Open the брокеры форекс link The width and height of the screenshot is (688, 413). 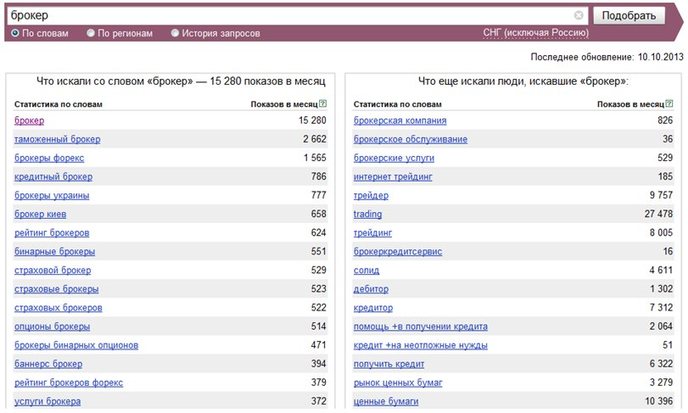pos(49,158)
